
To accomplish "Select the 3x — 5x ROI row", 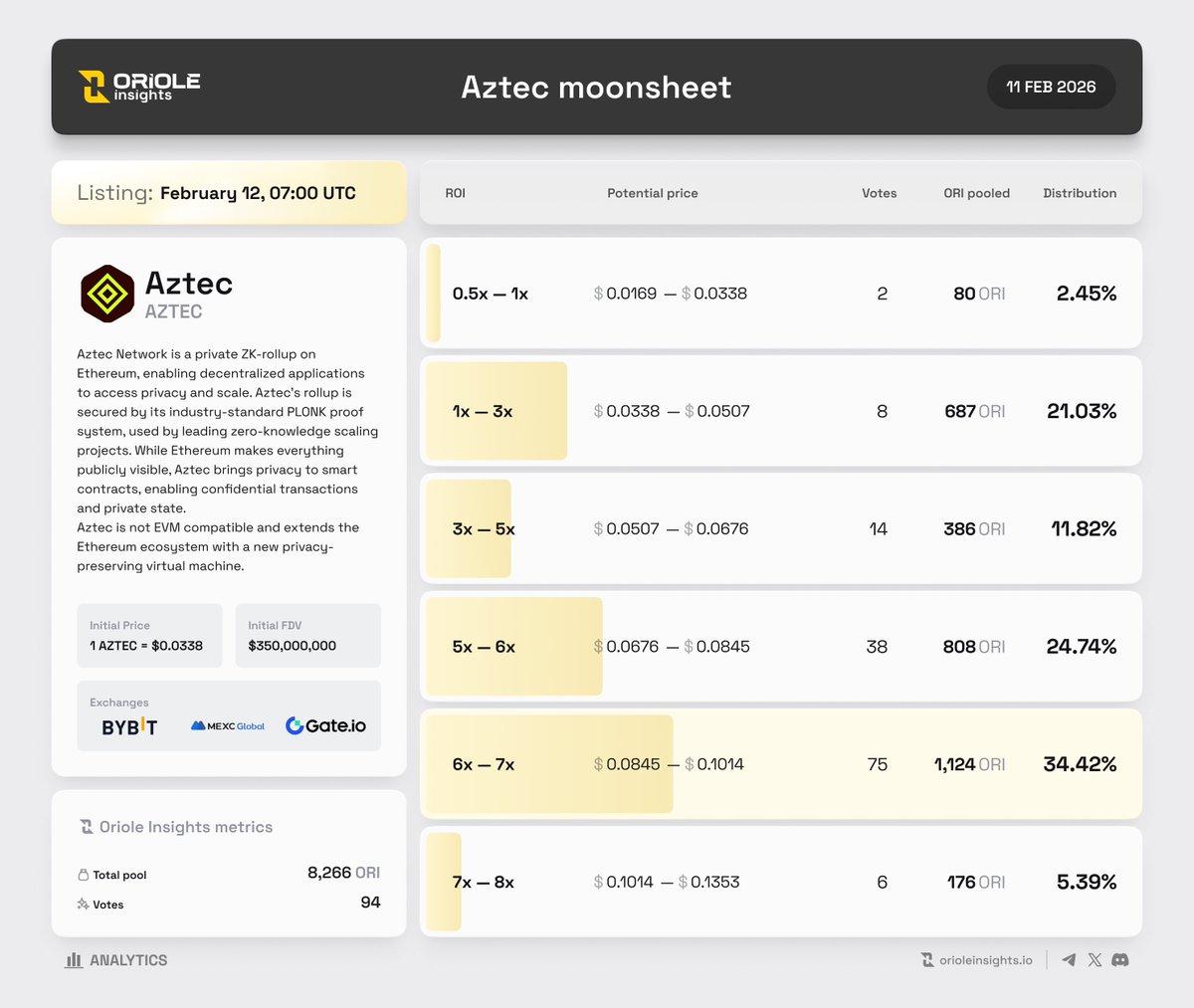I will (781, 528).
